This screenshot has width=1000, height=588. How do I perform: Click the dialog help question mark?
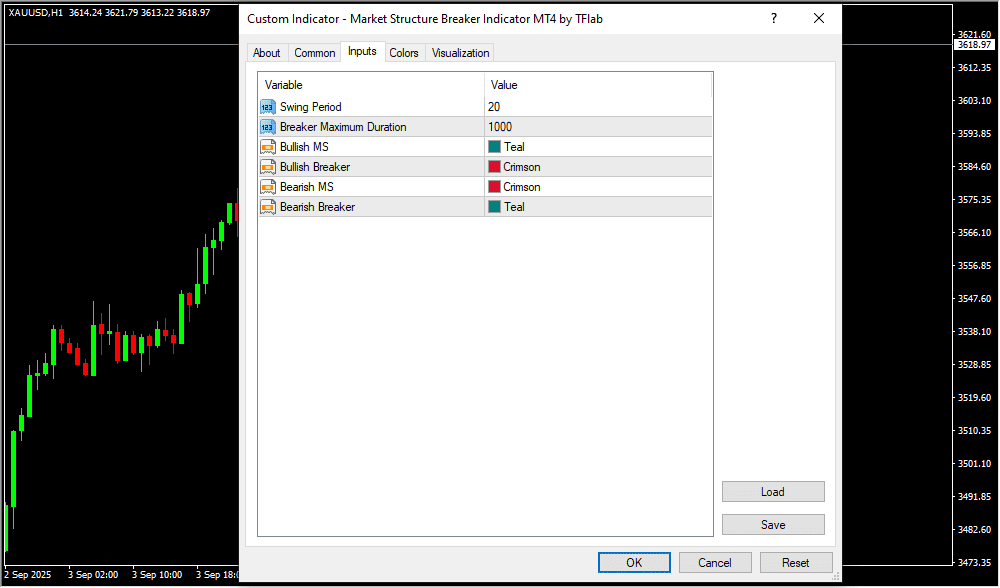(773, 18)
